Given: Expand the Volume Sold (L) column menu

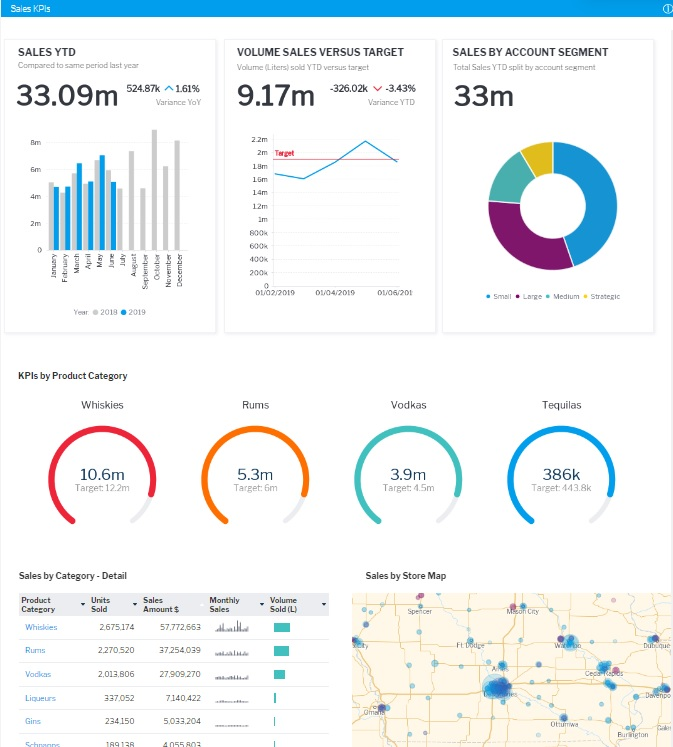Looking at the screenshot, I should pyautogui.click(x=323, y=605).
